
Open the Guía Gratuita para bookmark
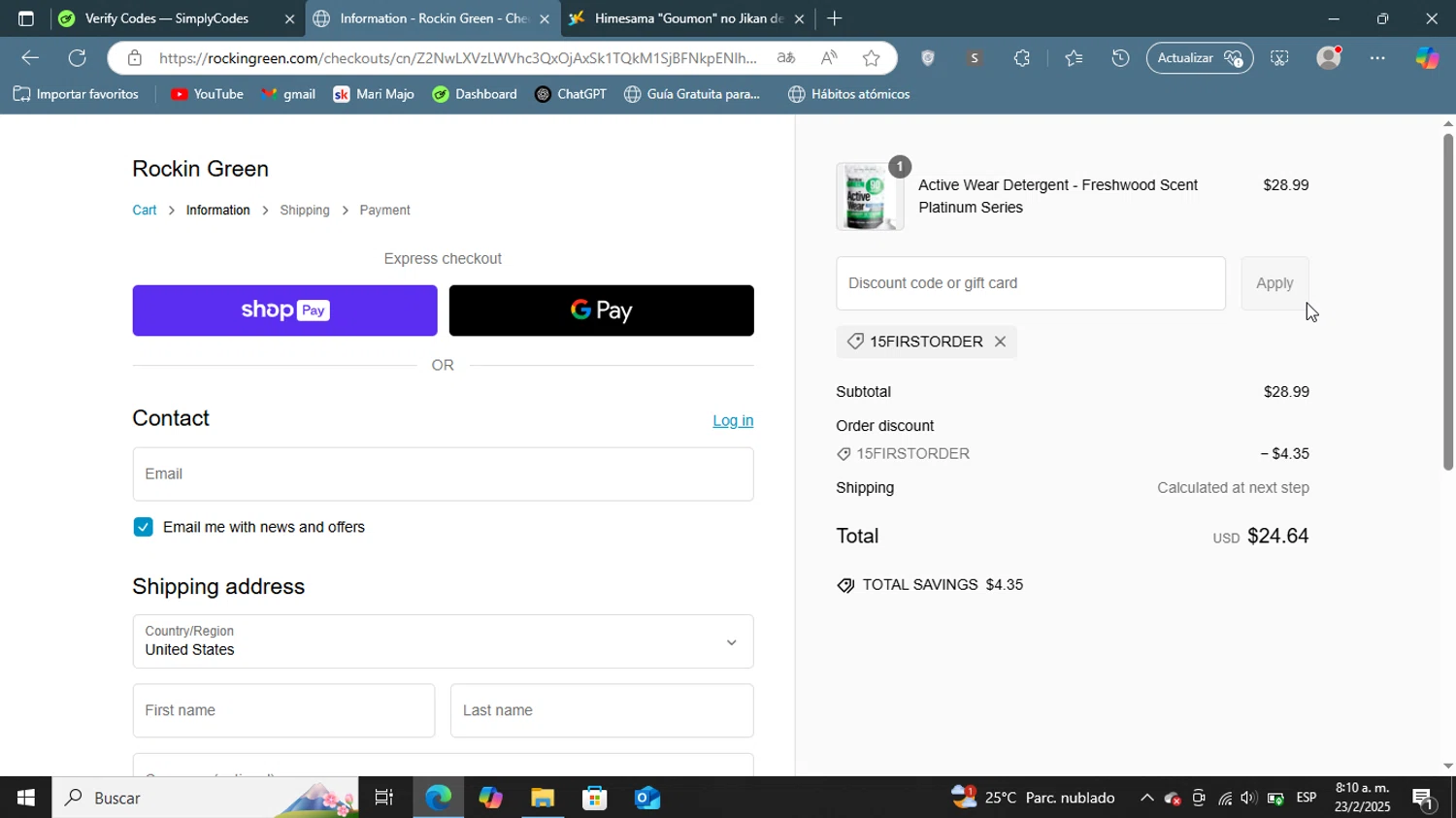[x=693, y=94]
